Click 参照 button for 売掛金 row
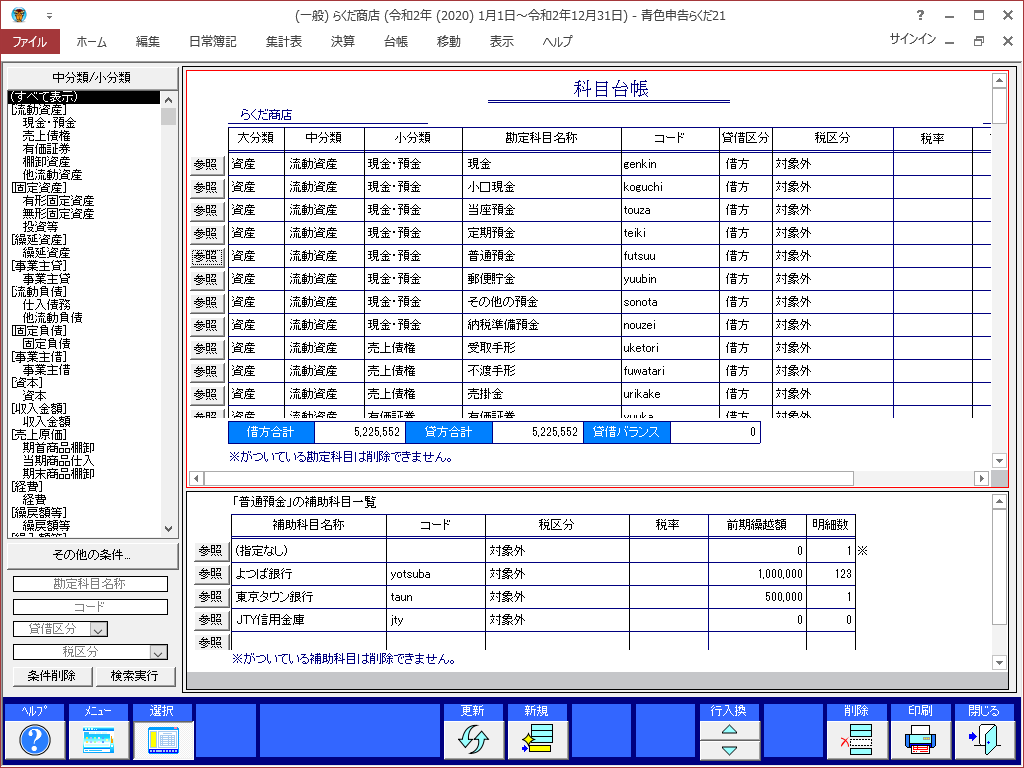 click(x=206, y=394)
